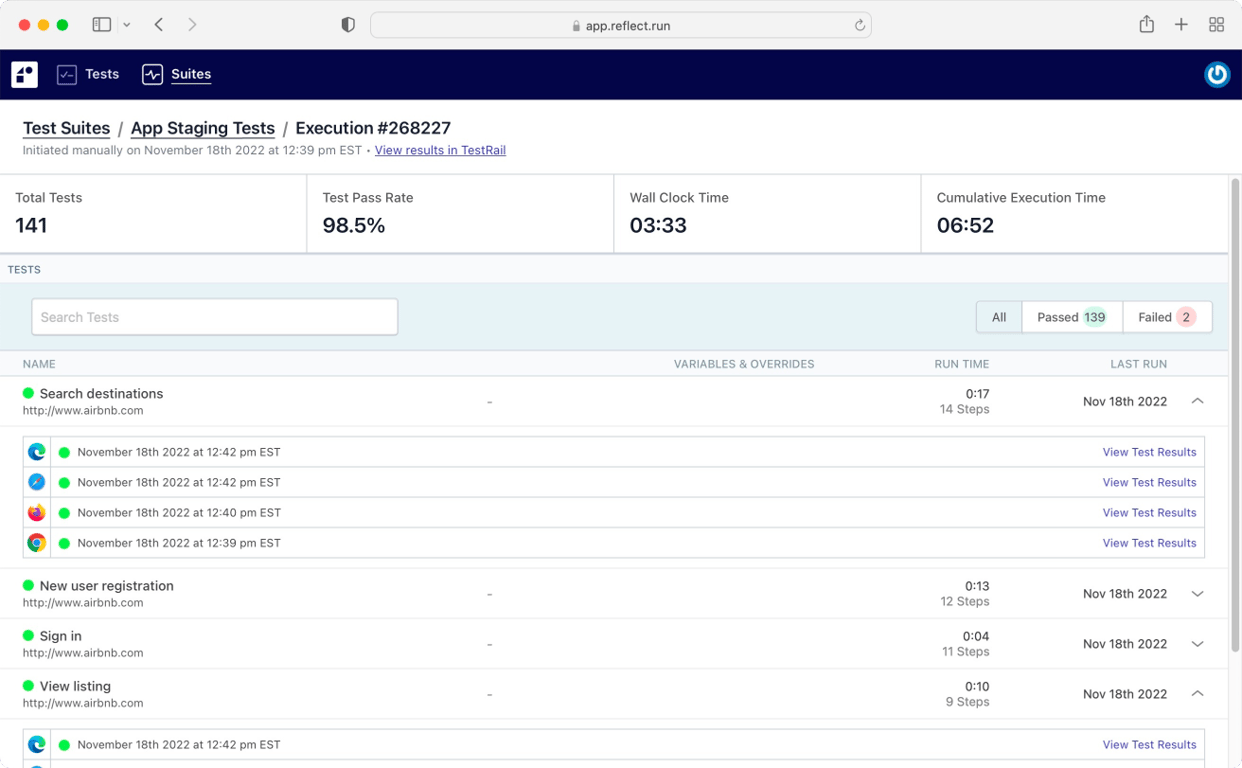Go to Test Suites breadcrumb
The height and width of the screenshot is (768, 1242).
coord(66,128)
